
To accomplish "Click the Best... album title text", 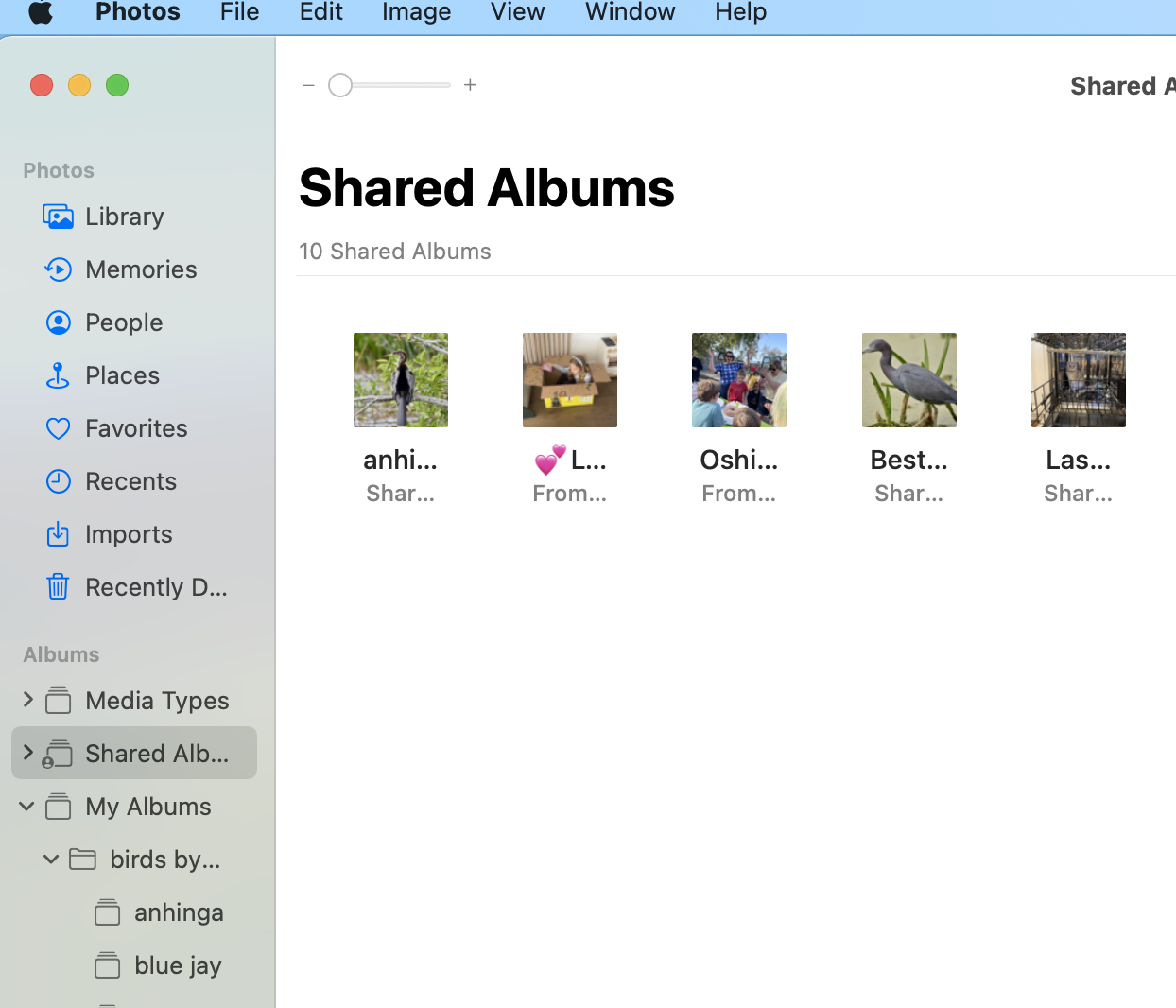I will point(908,460).
